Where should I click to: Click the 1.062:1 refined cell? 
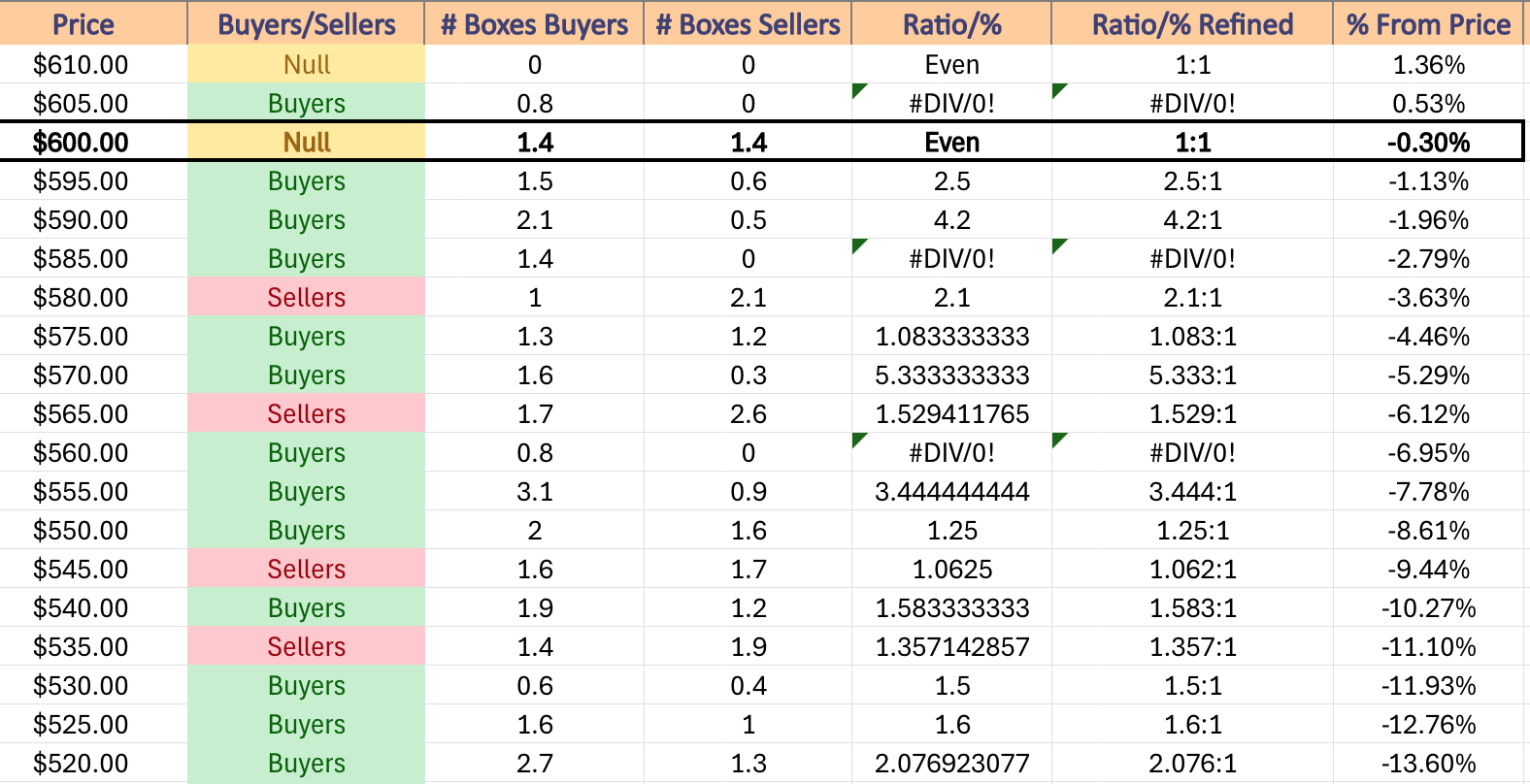pyautogui.click(x=1192, y=569)
